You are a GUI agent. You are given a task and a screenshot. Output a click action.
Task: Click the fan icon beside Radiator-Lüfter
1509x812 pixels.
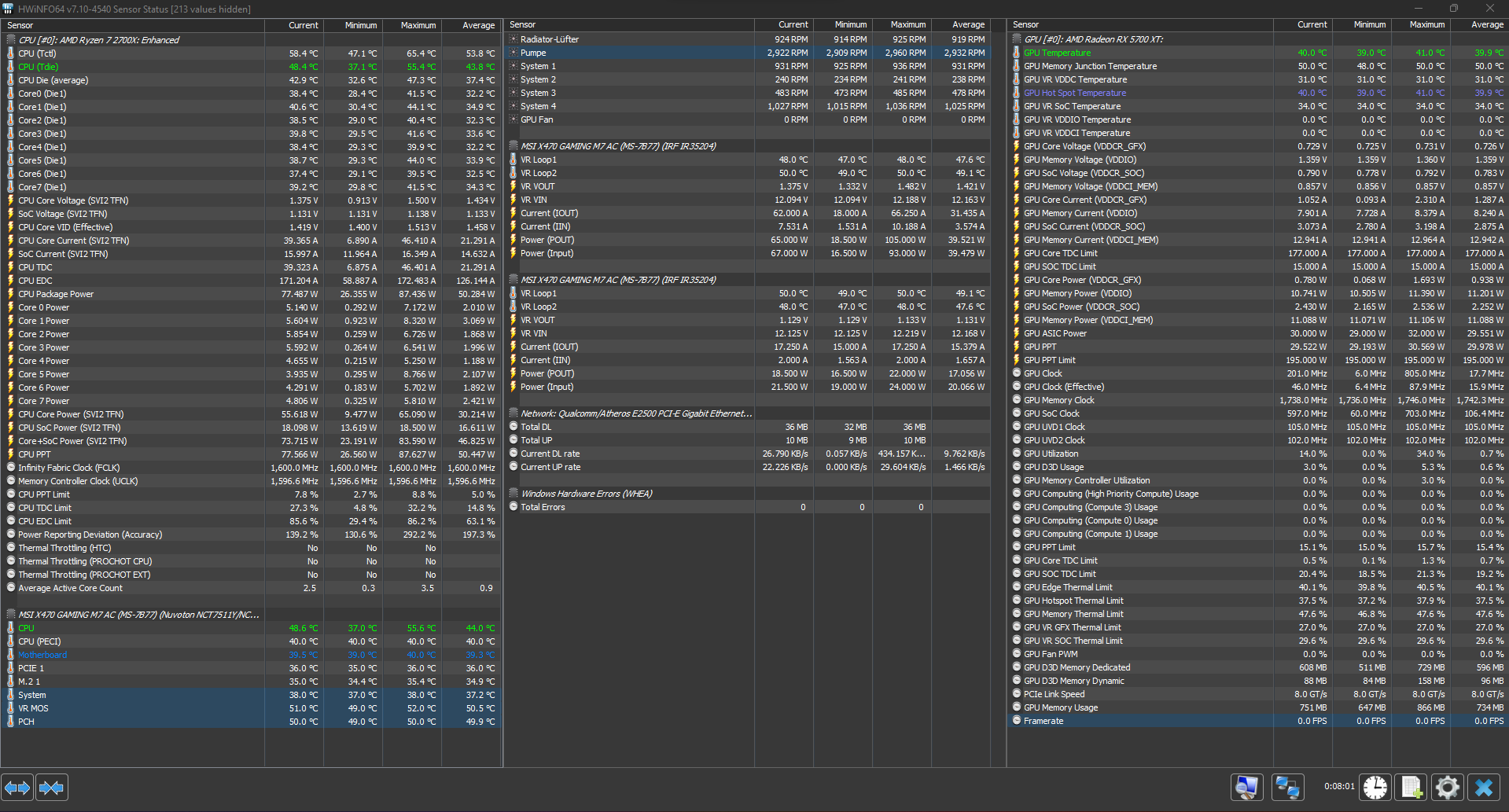point(513,39)
